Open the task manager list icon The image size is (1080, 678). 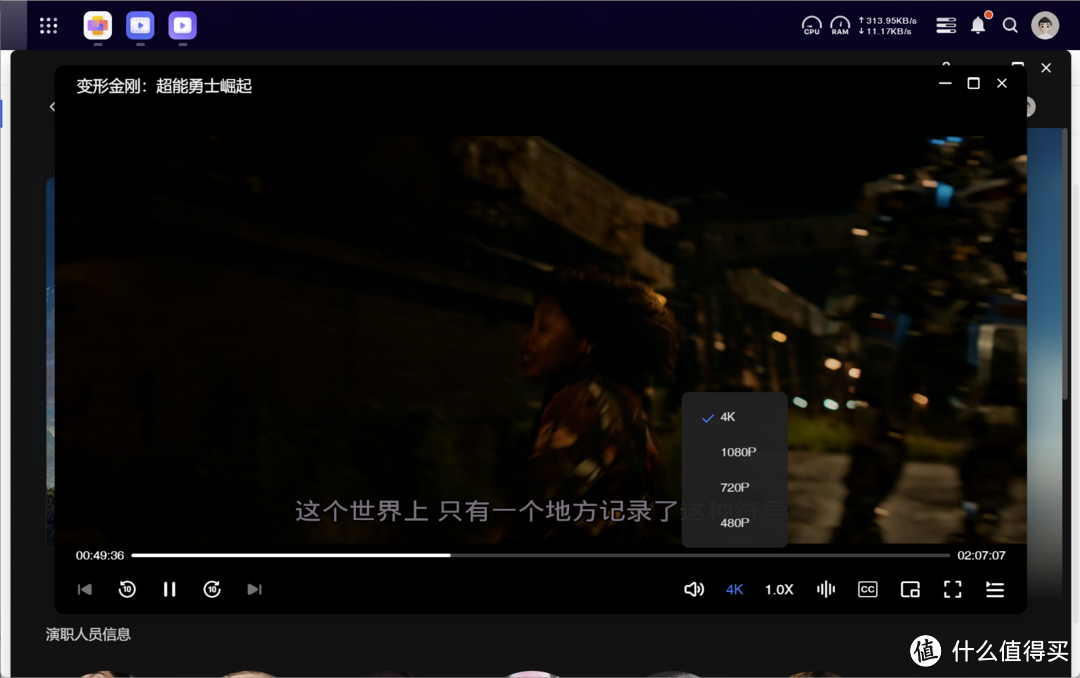click(946, 25)
